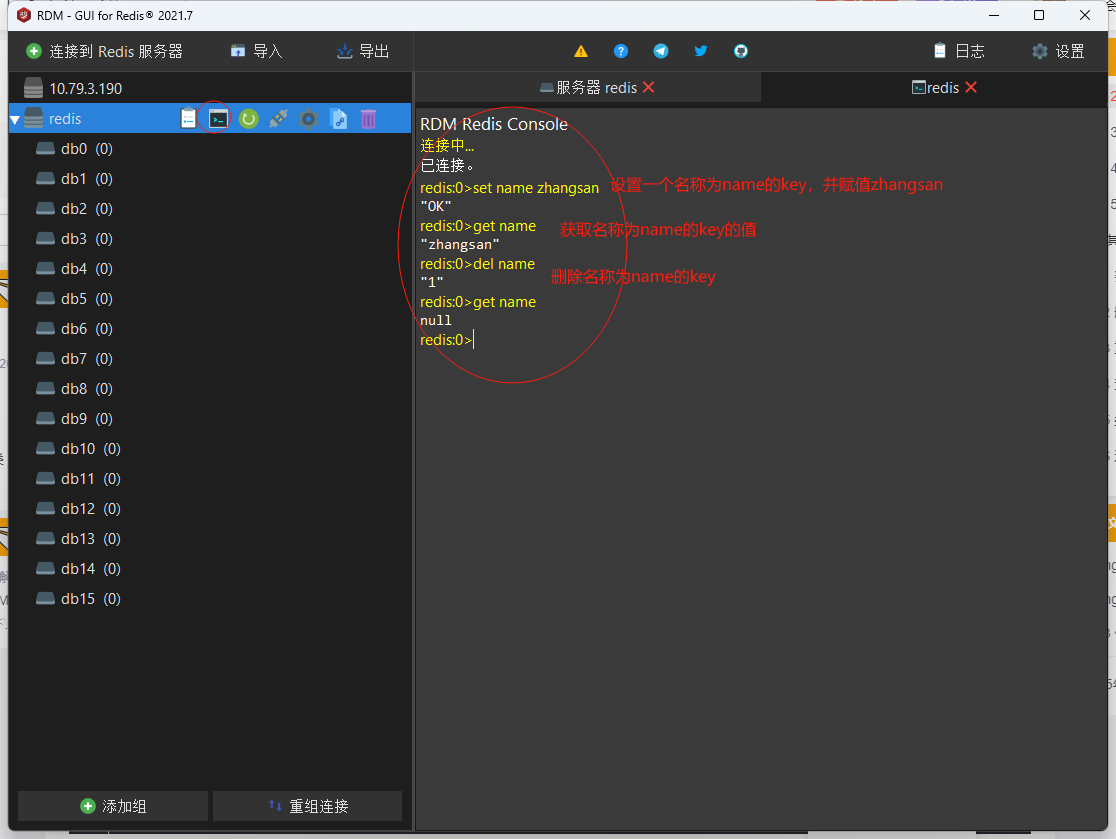The width and height of the screenshot is (1116, 839).
Task: Click the "OK" output line
Action: [x=436, y=206]
